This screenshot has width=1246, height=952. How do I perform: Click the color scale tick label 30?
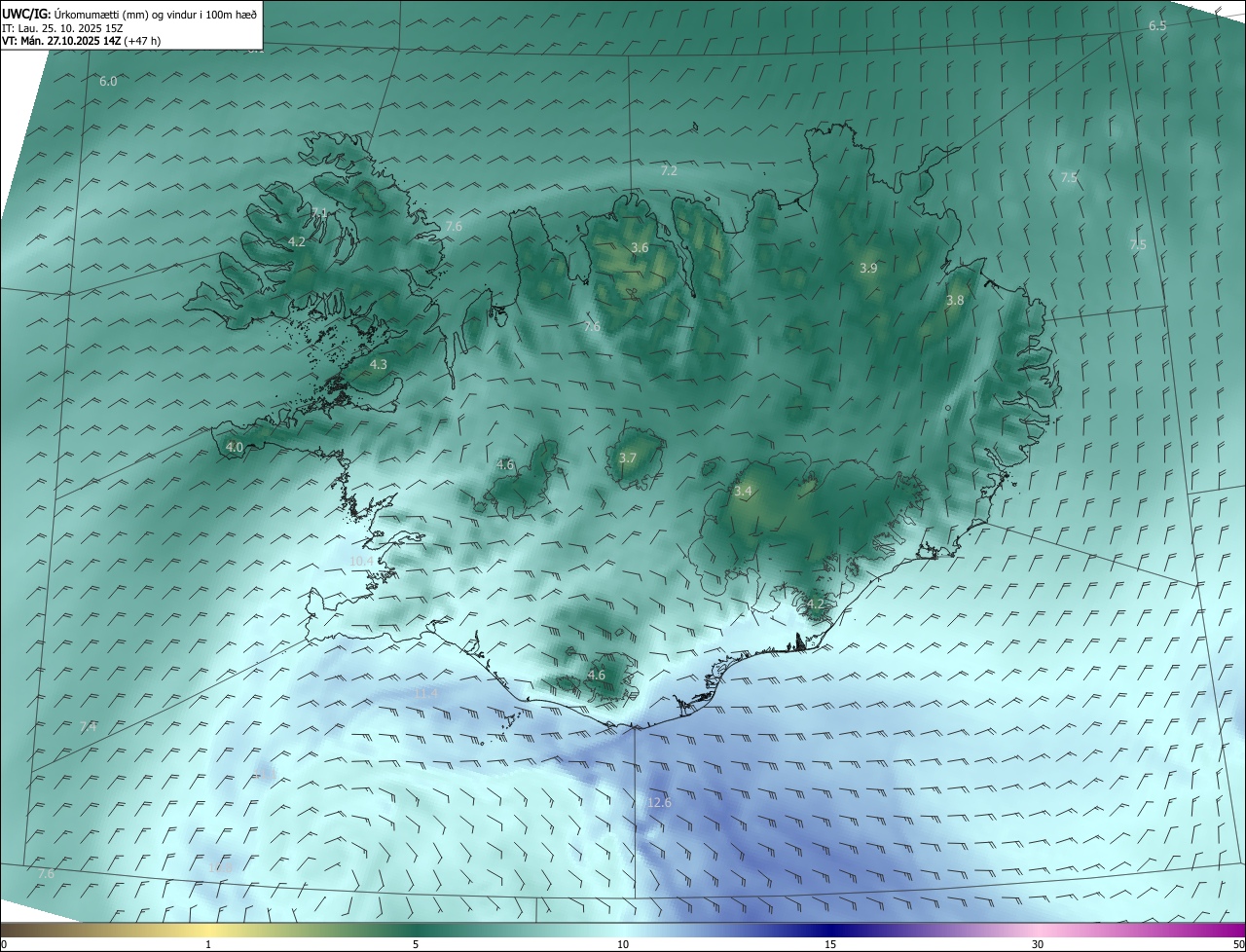[1038, 945]
